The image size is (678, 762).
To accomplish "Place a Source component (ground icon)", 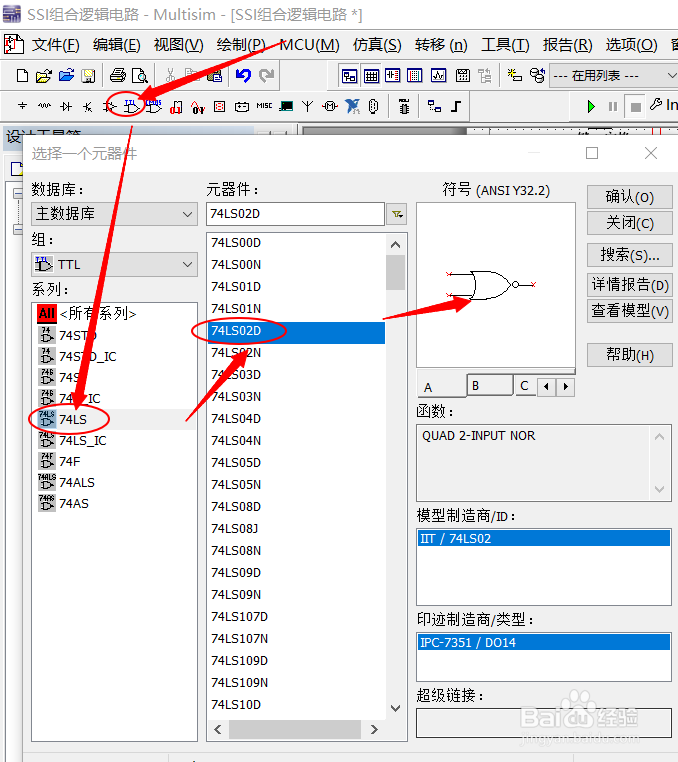I will click(x=22, y=106).
